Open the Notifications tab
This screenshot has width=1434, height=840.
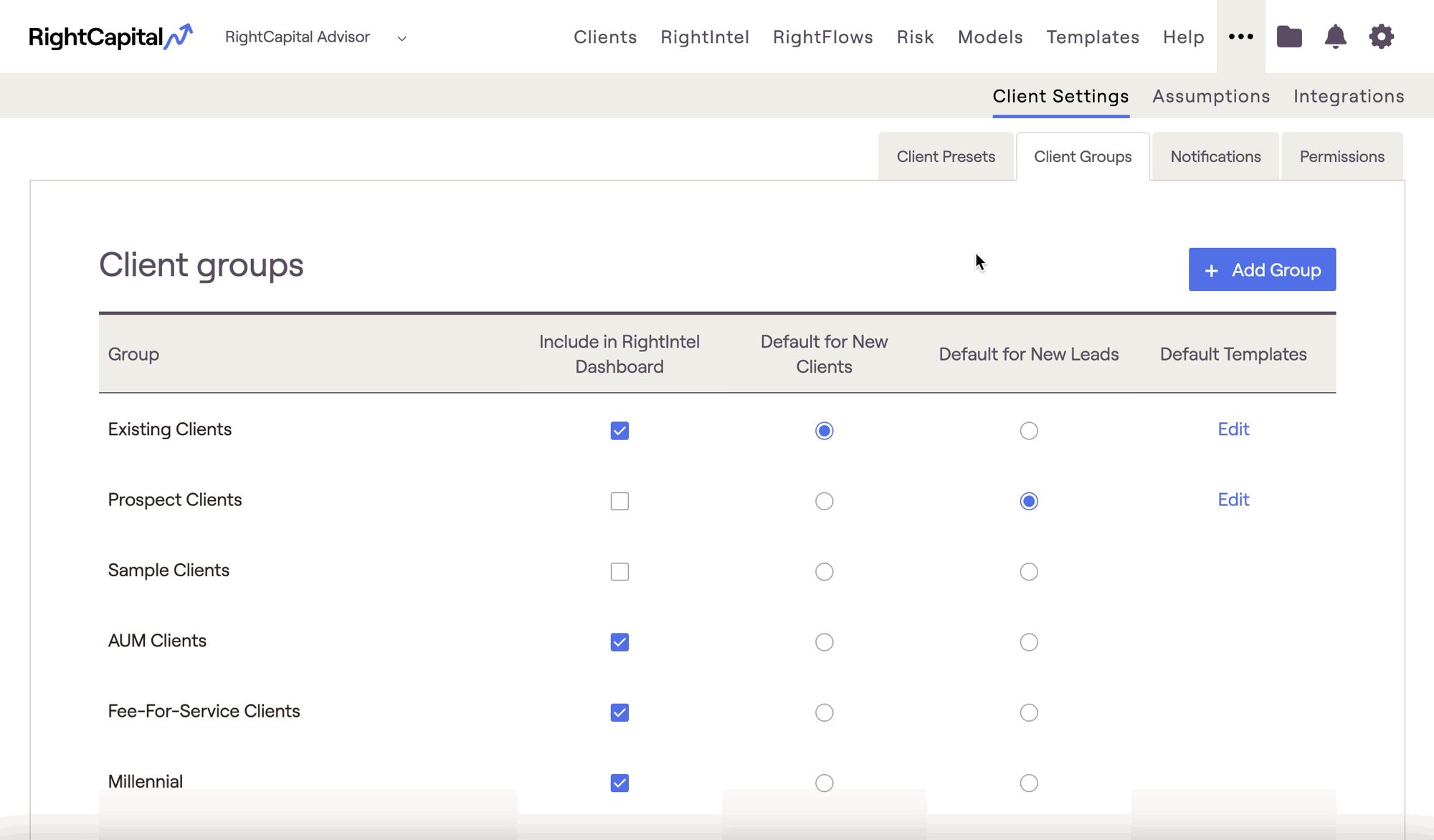(1215, 156)
